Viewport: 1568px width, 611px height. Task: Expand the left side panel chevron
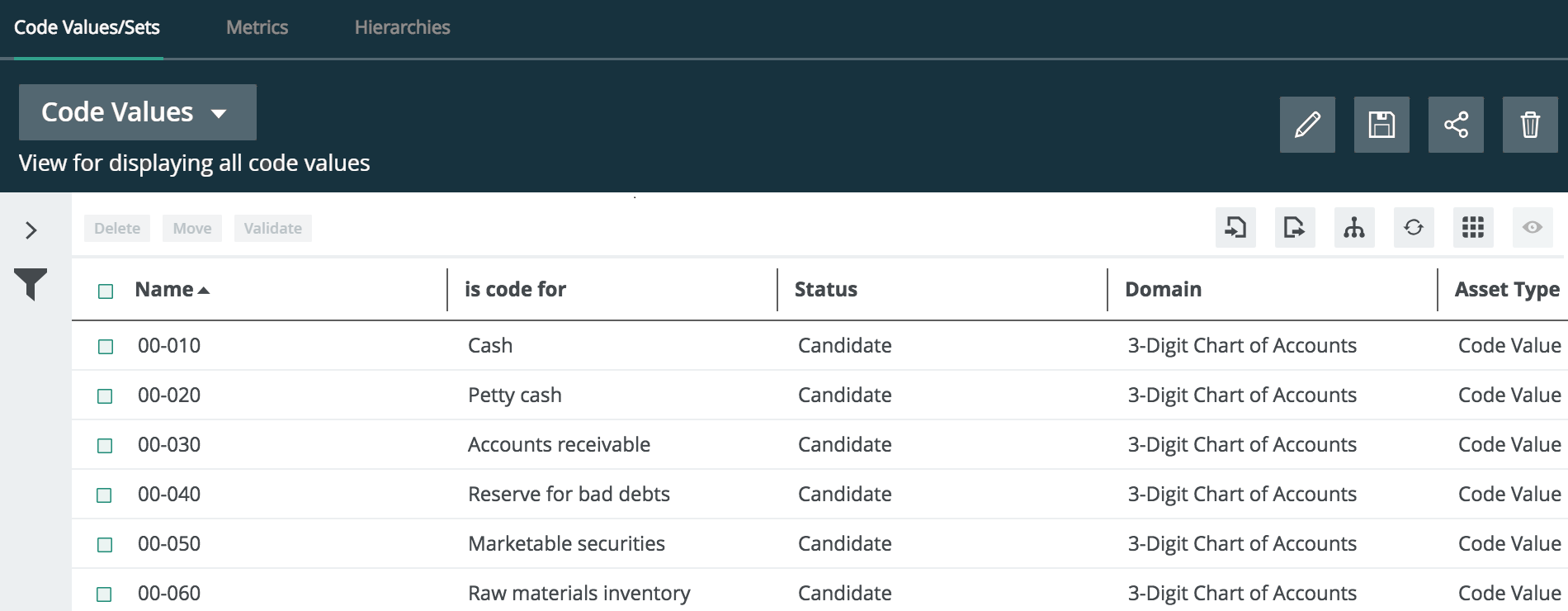pyautogui.click(x=31, y=229)
